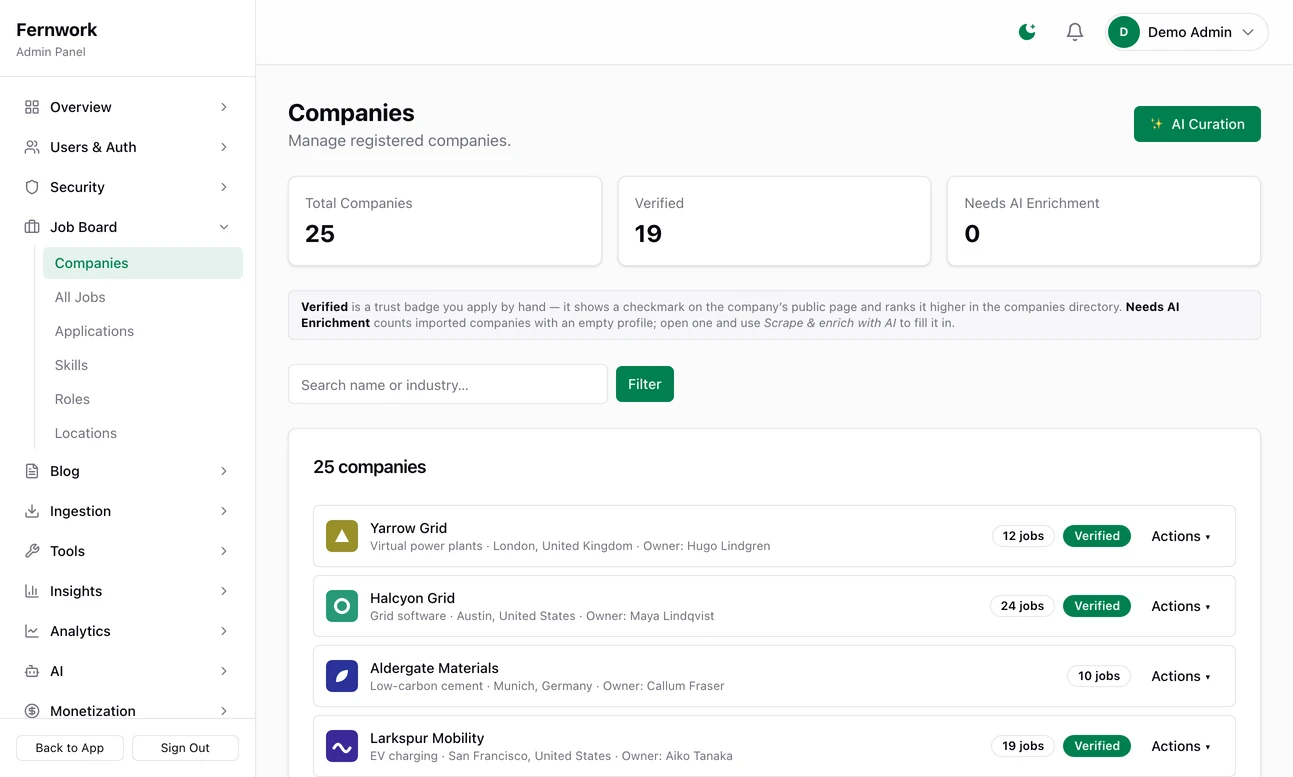Toggle dark mode moon icon
This screenshot has width=1293, height=777.
point(1027,32)
